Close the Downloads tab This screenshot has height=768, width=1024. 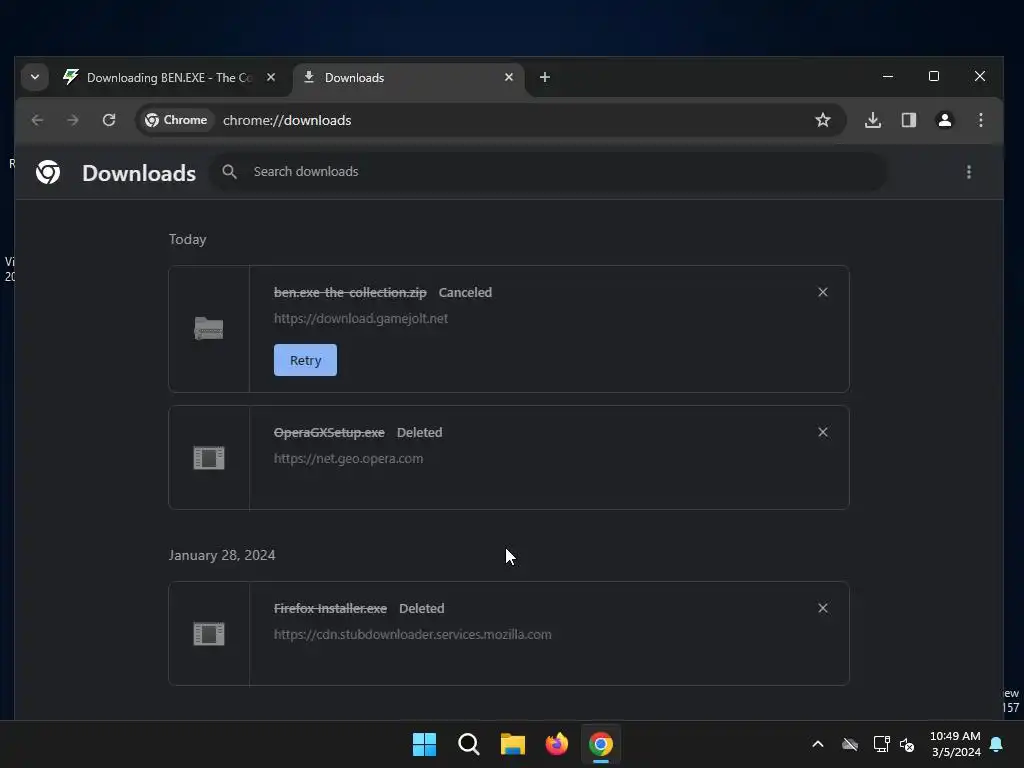(509, 77)
